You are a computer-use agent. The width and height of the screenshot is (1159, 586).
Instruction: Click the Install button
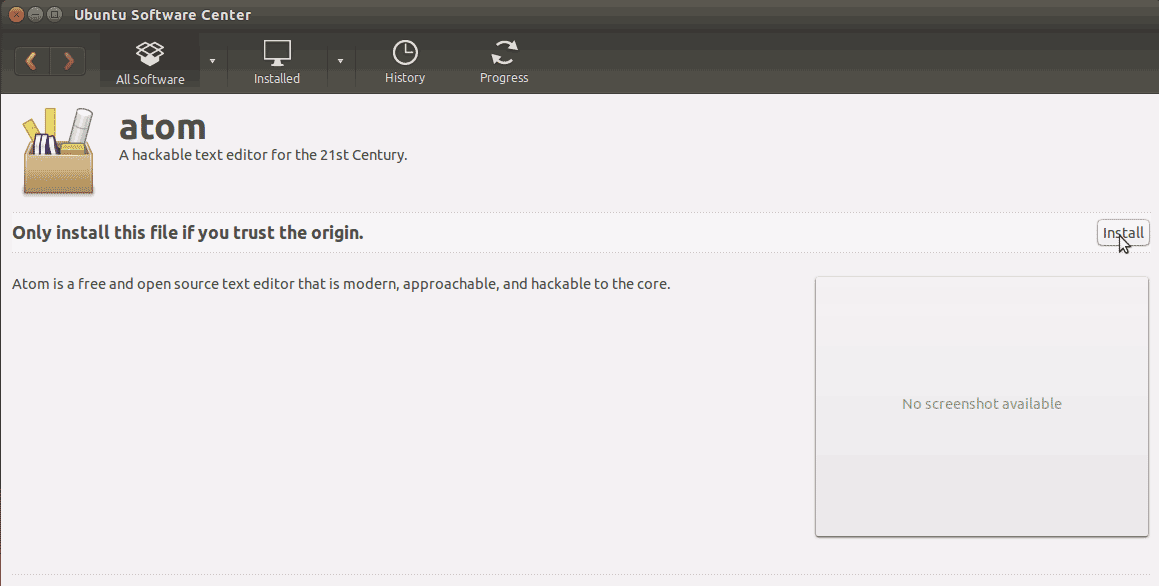pyautogui.click(x=1122, y=232)
